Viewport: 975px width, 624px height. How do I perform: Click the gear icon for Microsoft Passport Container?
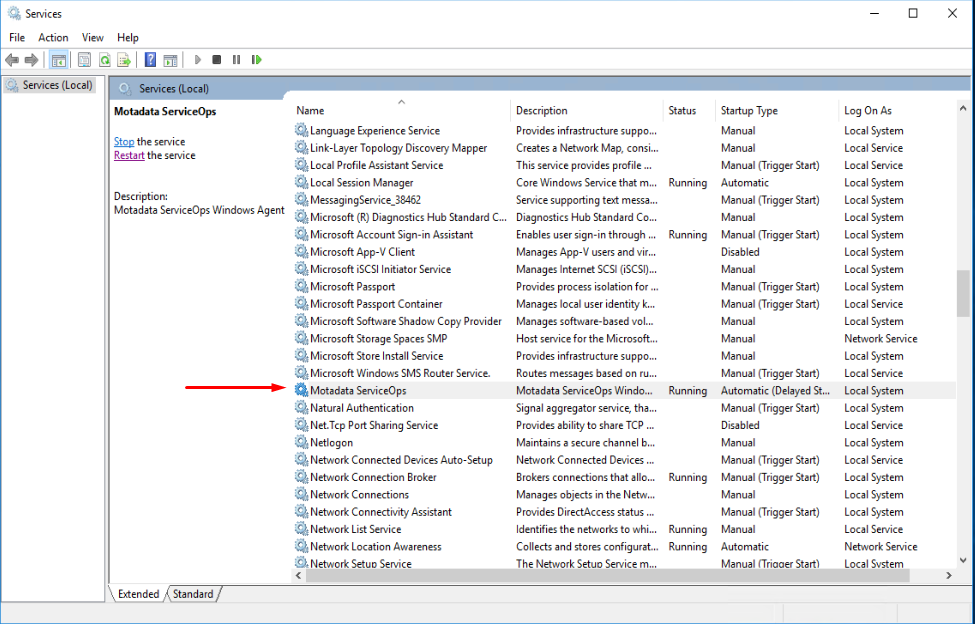[x=302, y=304]
